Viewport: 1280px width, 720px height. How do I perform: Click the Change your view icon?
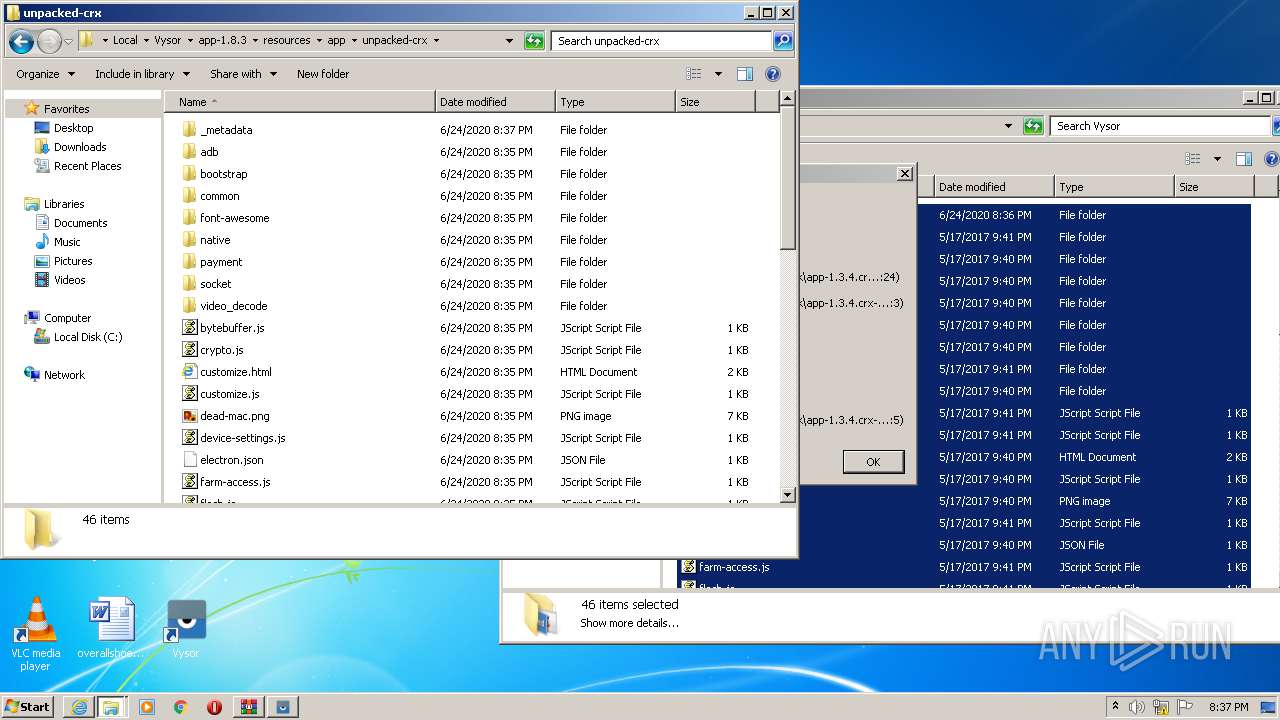(x=694, y=74)
